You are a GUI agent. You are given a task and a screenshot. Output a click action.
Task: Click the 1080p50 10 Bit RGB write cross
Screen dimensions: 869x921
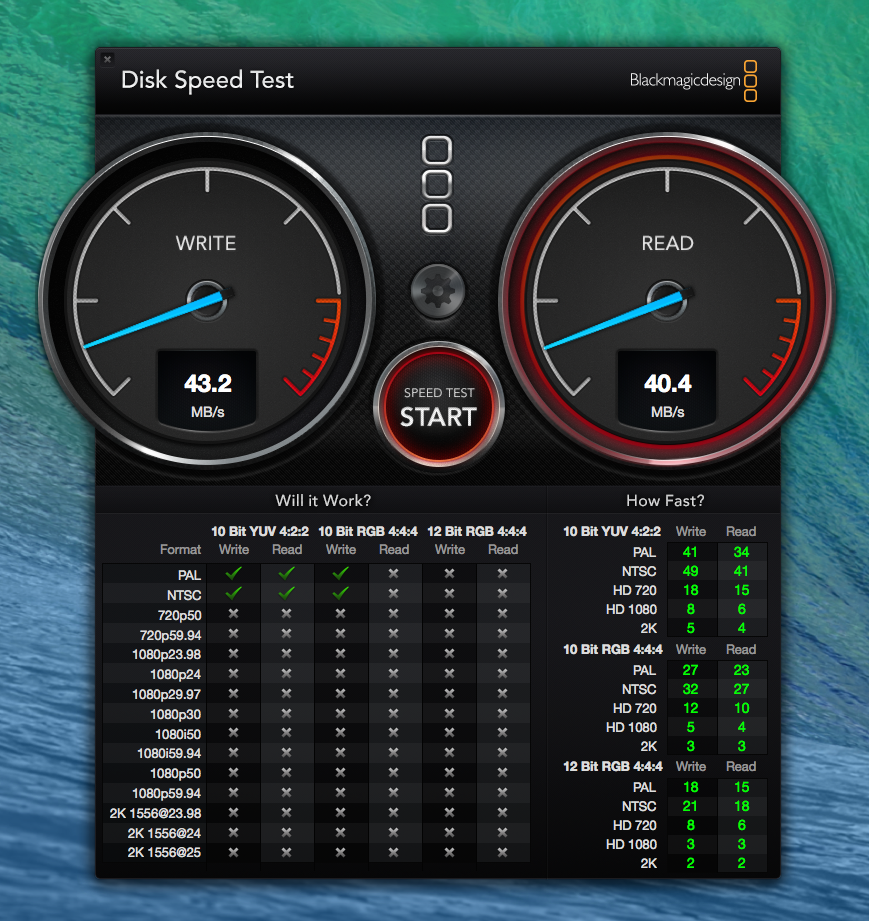click(341, 772)
